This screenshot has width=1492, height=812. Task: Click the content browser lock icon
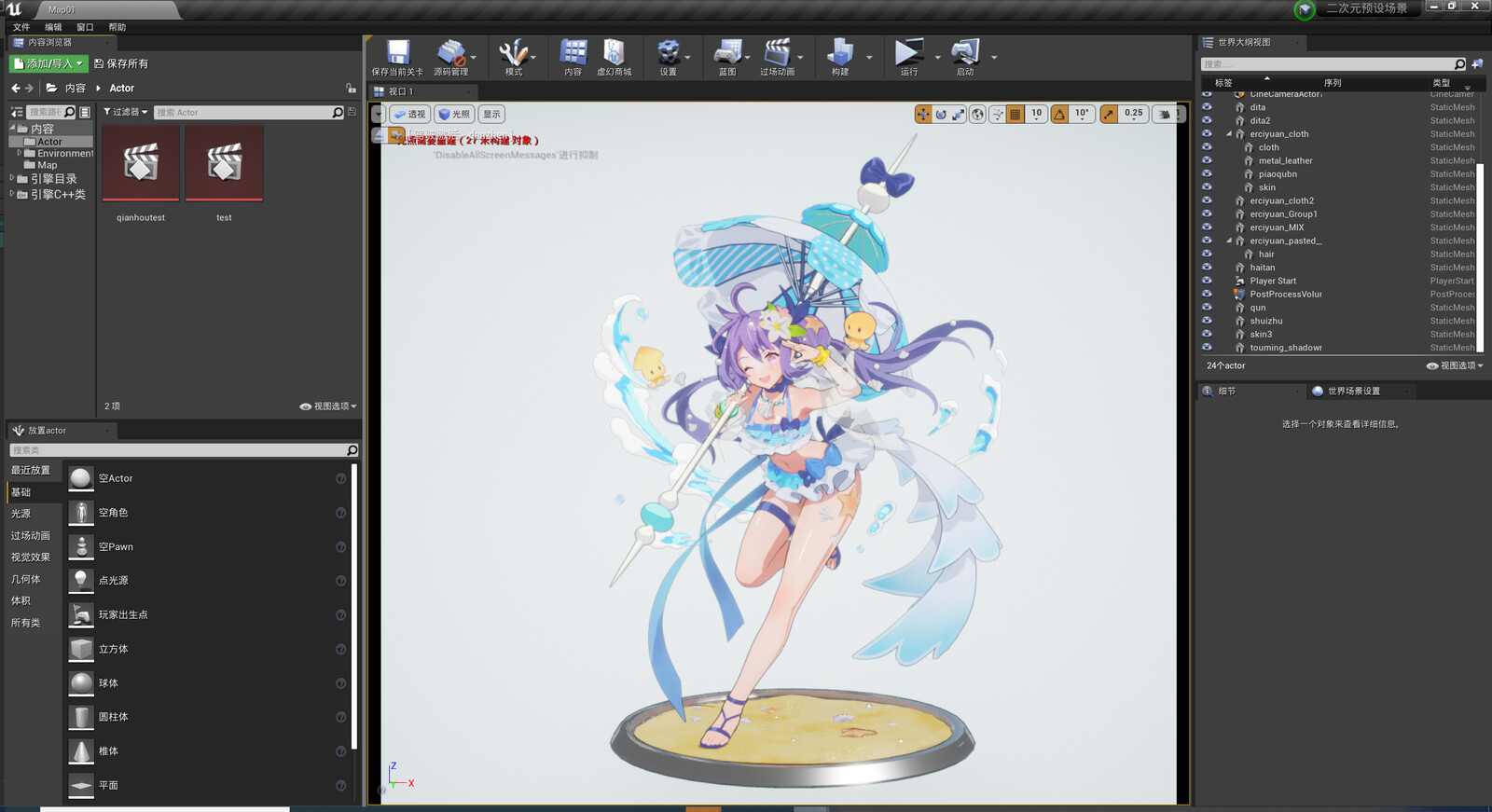351,88
